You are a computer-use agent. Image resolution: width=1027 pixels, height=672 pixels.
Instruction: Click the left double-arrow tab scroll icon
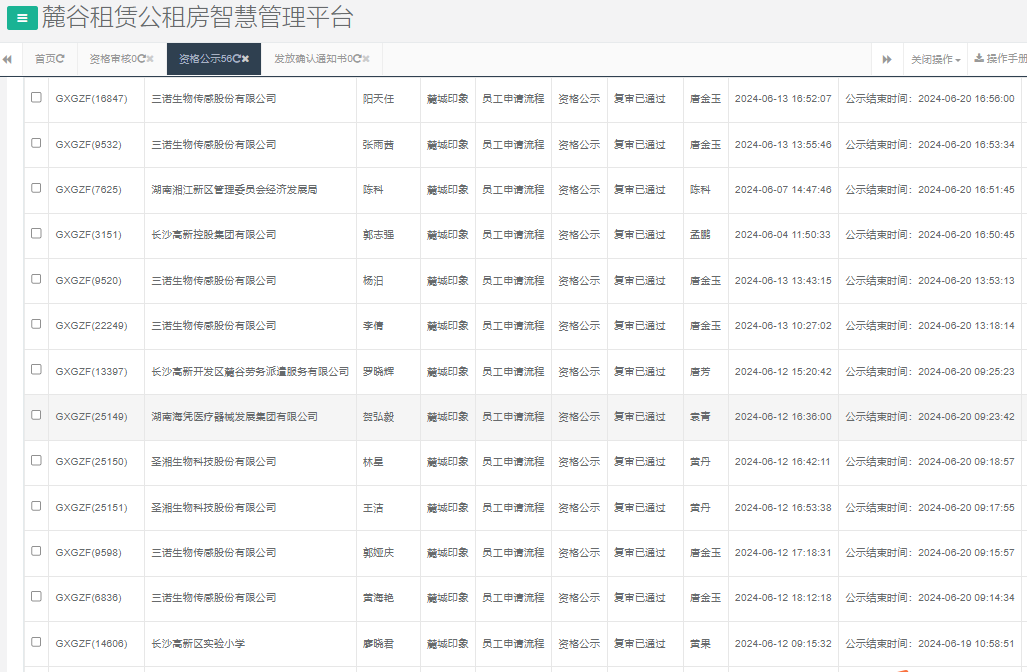(8, 58)
